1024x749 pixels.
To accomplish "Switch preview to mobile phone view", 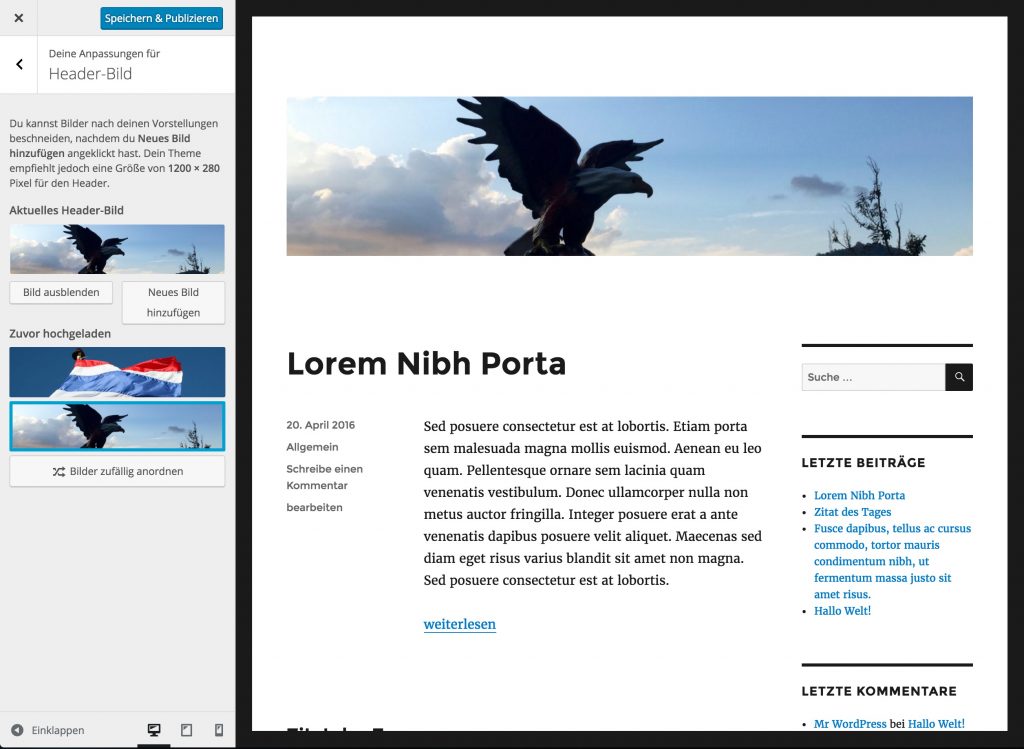I will [219, 730].
